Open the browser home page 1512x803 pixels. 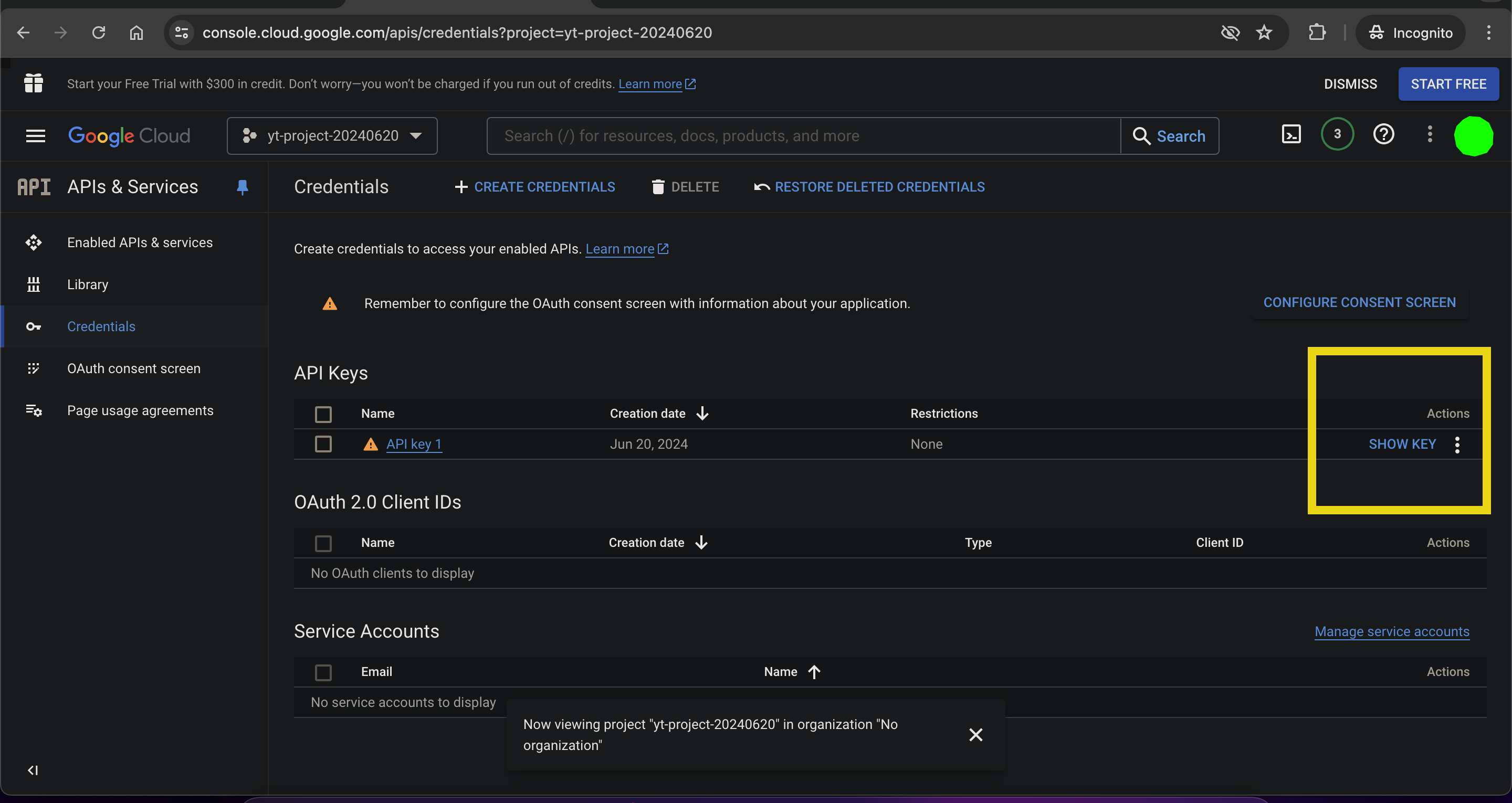click(136, 33)
